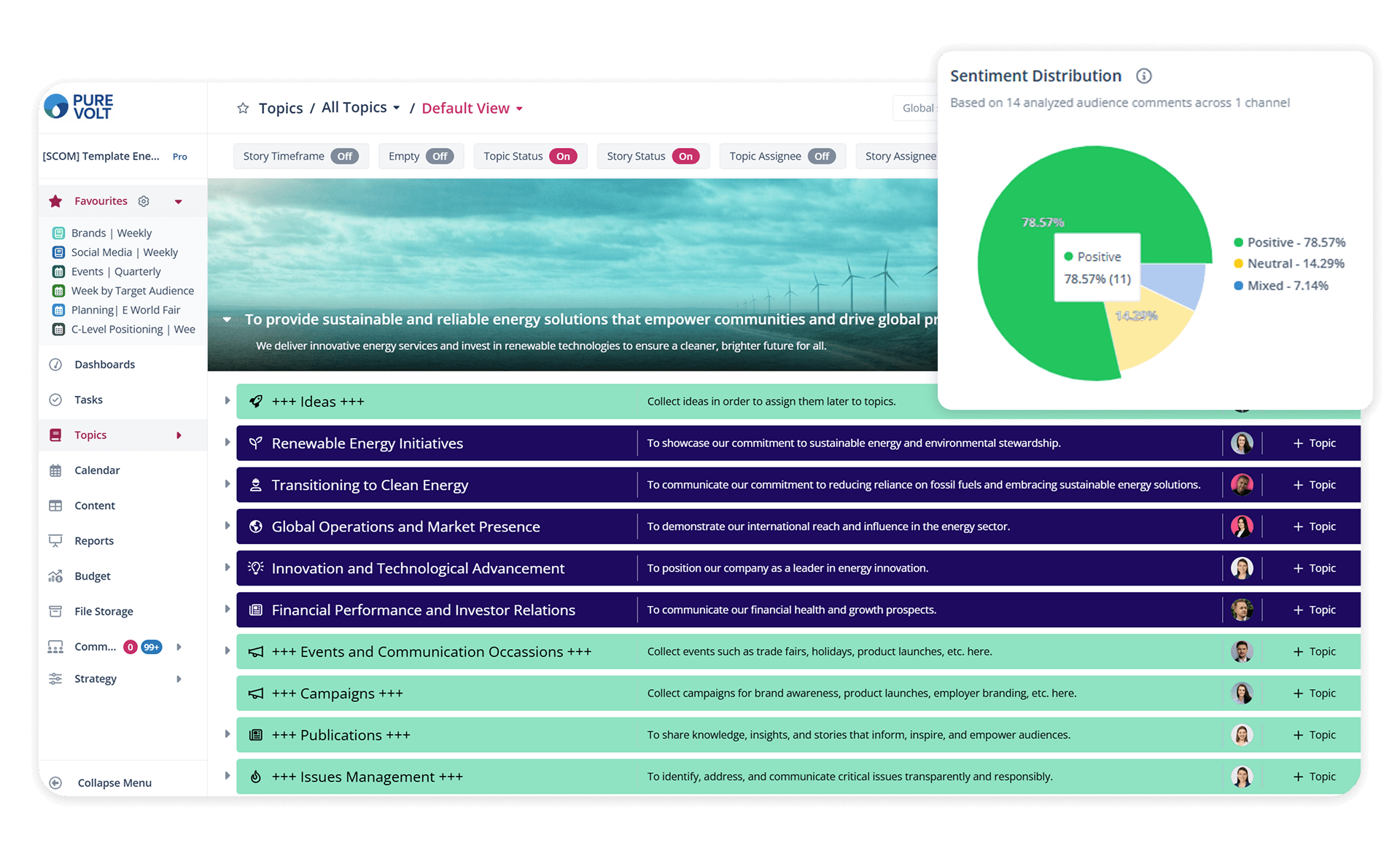Image resolution: width=1400 pixels, height=851 pixels.
Task: Toggle Neutral legend entry in sentiment chart
Action: [1288, 263]
